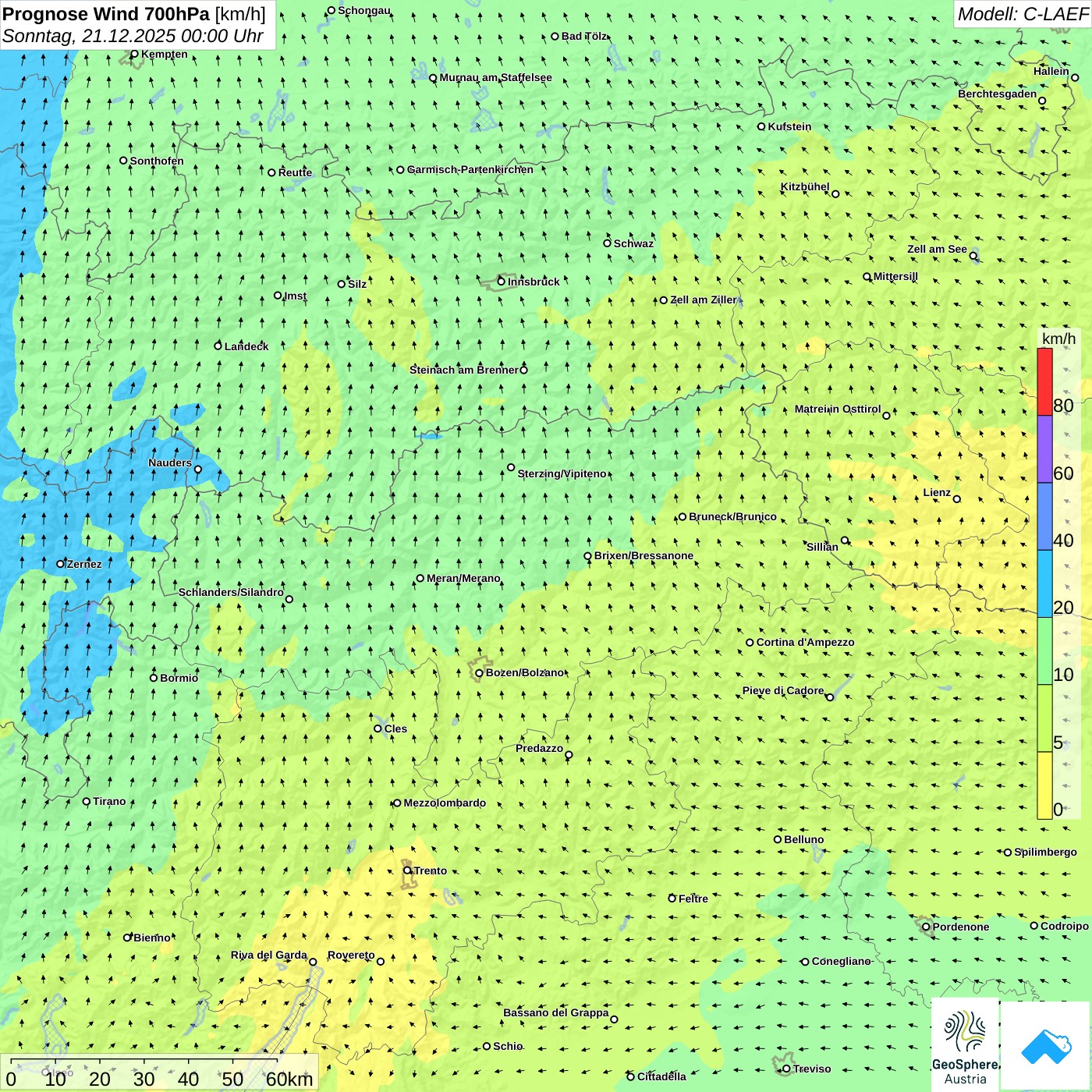Click the yellow 0 km/h legend color
This screenshot has width=1092, height=1092.
pyautogui.click(x=1044, y=785)
